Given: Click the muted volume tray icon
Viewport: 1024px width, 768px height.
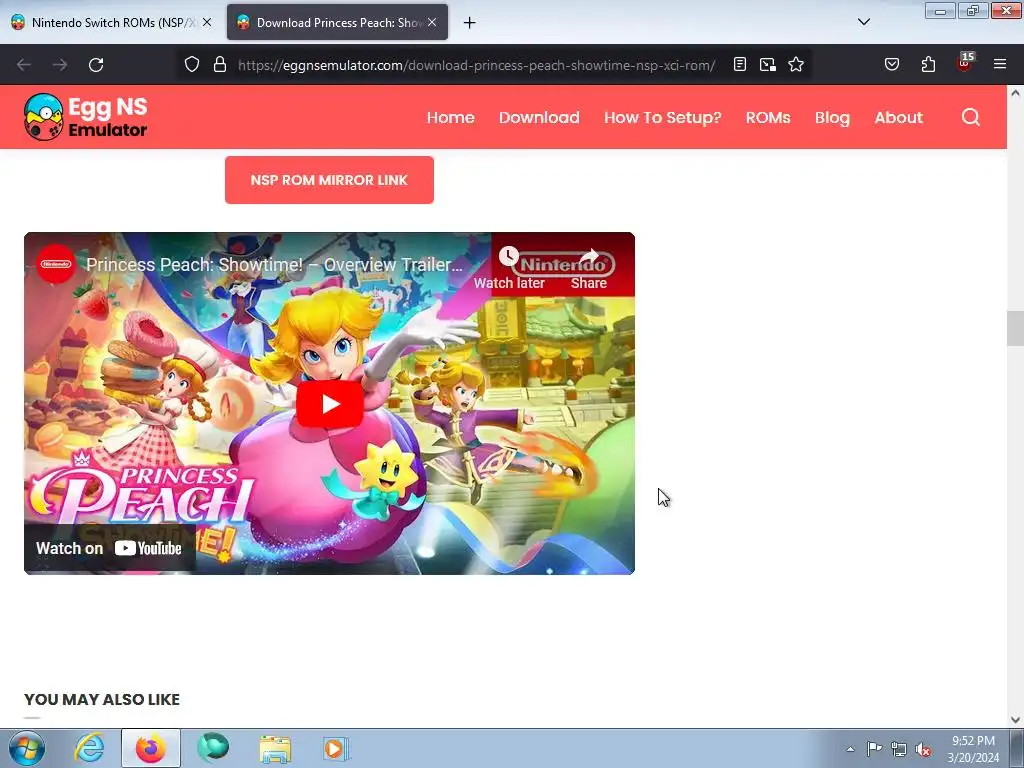Looking at the screenshot, I should (x=923, y=749).
